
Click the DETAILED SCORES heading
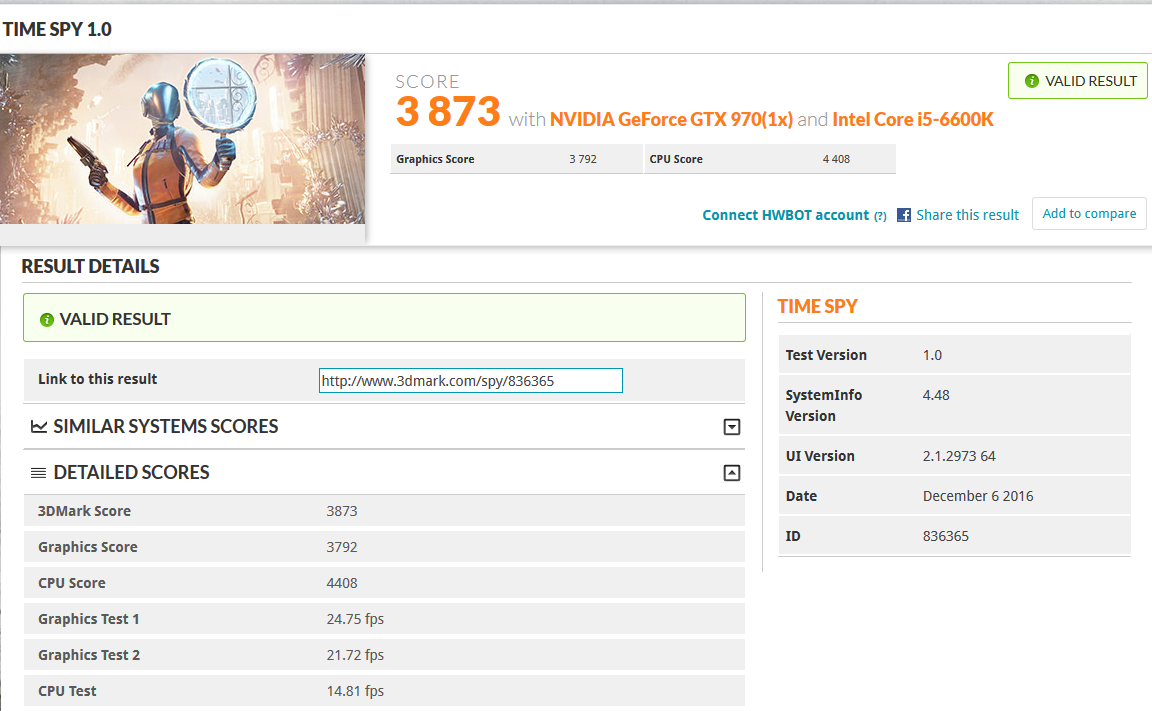tap(132, 473)
